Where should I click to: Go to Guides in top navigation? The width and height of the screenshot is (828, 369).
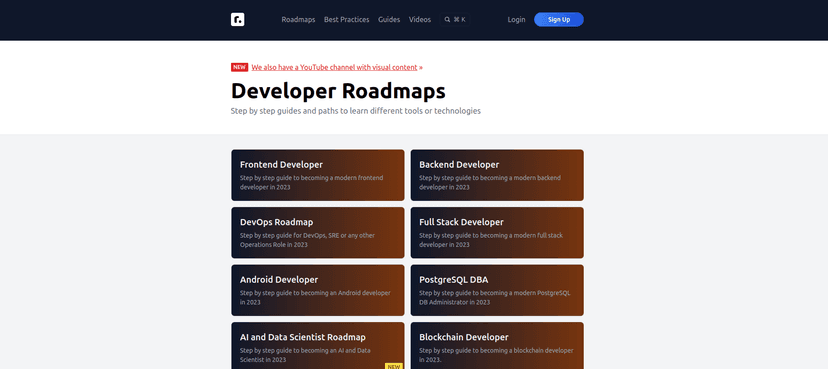389,20
